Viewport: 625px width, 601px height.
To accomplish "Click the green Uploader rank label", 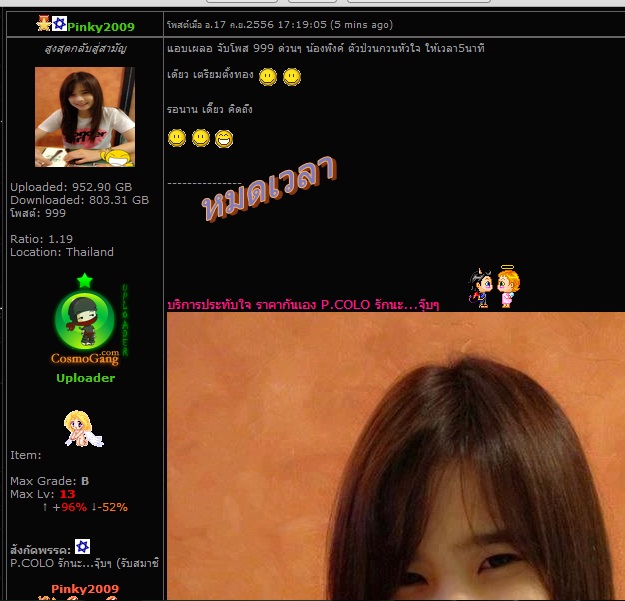I will point(86,378).
